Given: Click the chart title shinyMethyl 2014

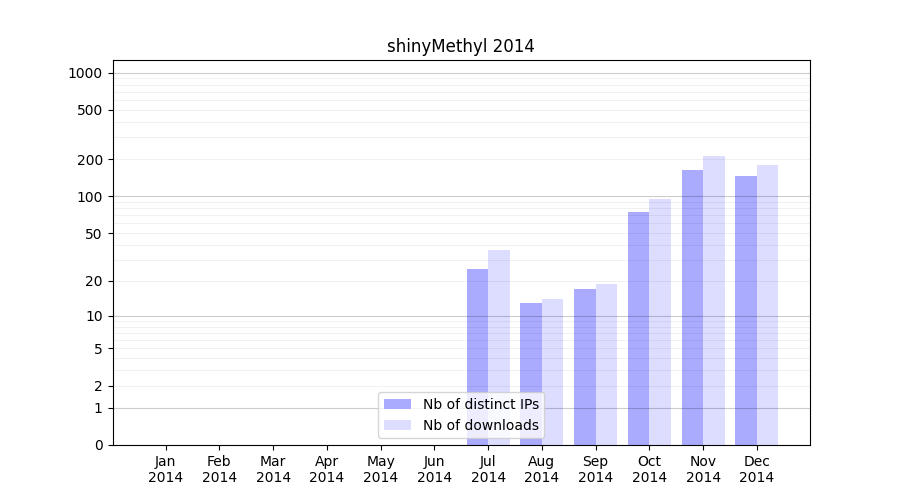Looking at the screenshot, I should [x=461, y=46].
